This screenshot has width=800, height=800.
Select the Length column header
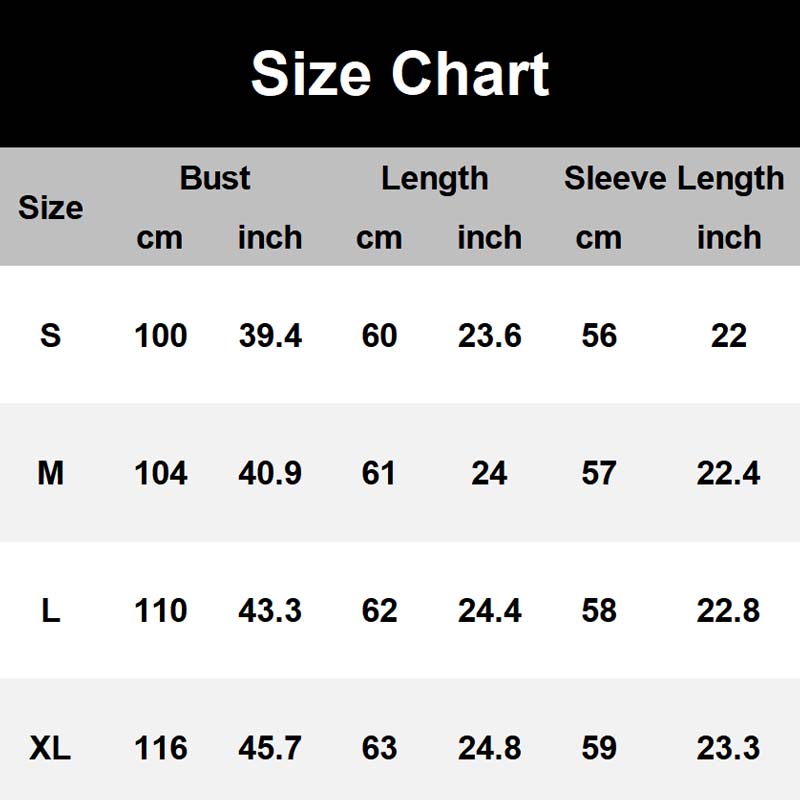pos(434,179)
